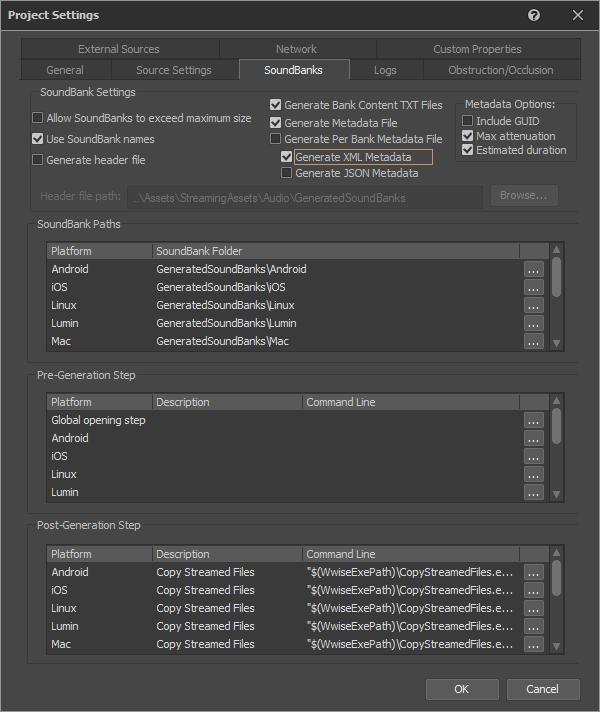
Task: Click the help question mark icon
Action: pyautogui.click(x=534, y=15)
